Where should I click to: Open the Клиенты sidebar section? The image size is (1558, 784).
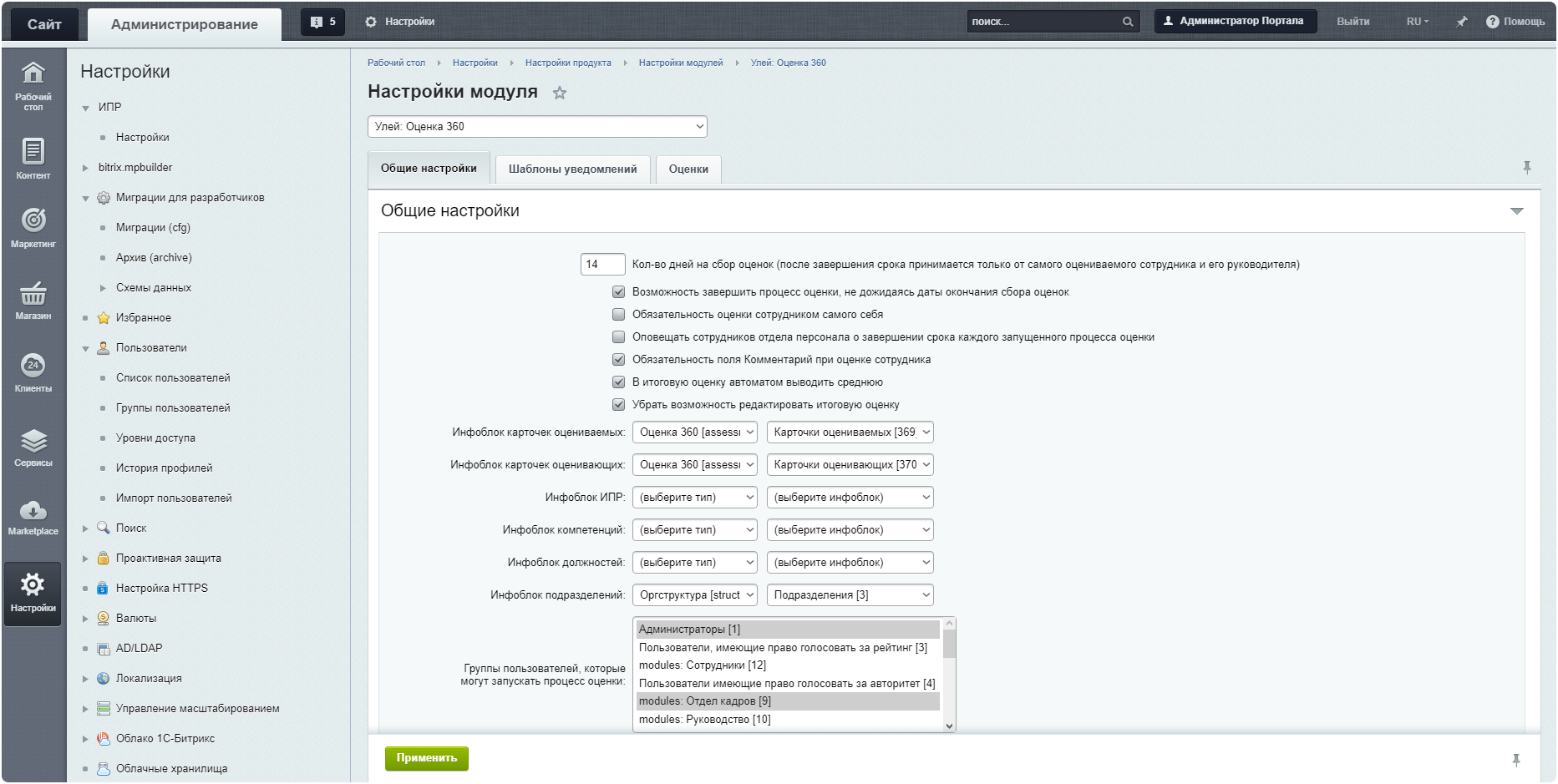click(x=33, y=372)
